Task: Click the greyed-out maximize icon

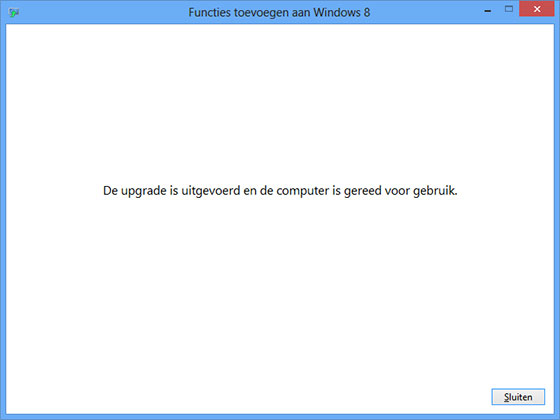Action: (x=509, y=9)
